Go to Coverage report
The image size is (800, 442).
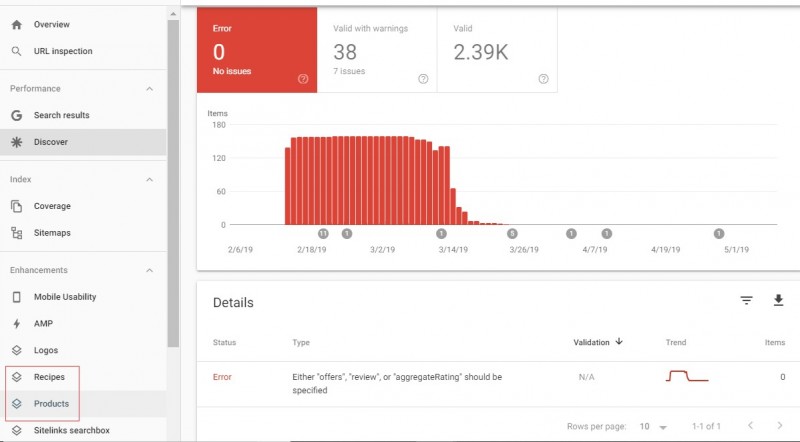[x=52, y=206]
